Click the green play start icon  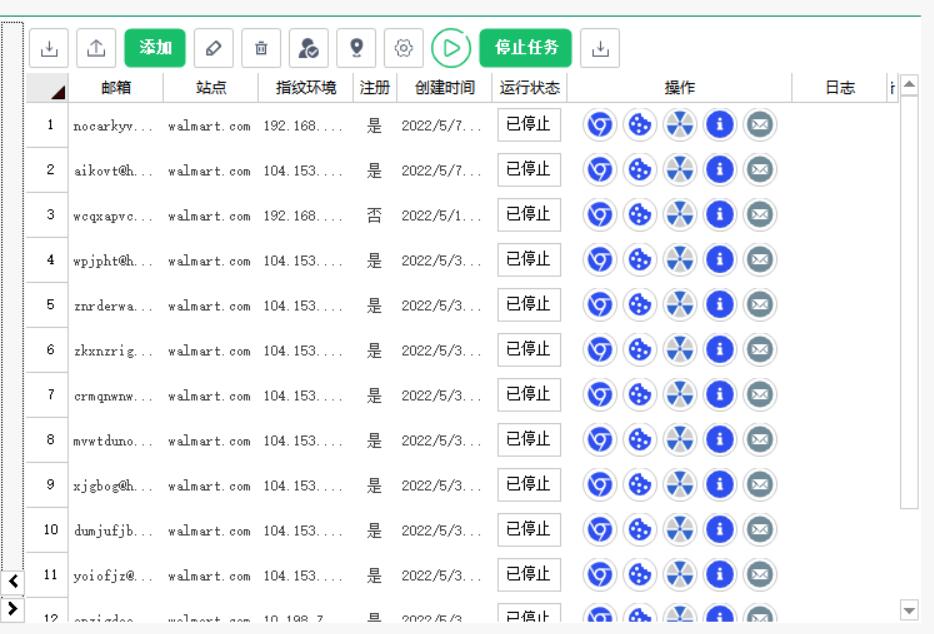click(x=451, y=48)
